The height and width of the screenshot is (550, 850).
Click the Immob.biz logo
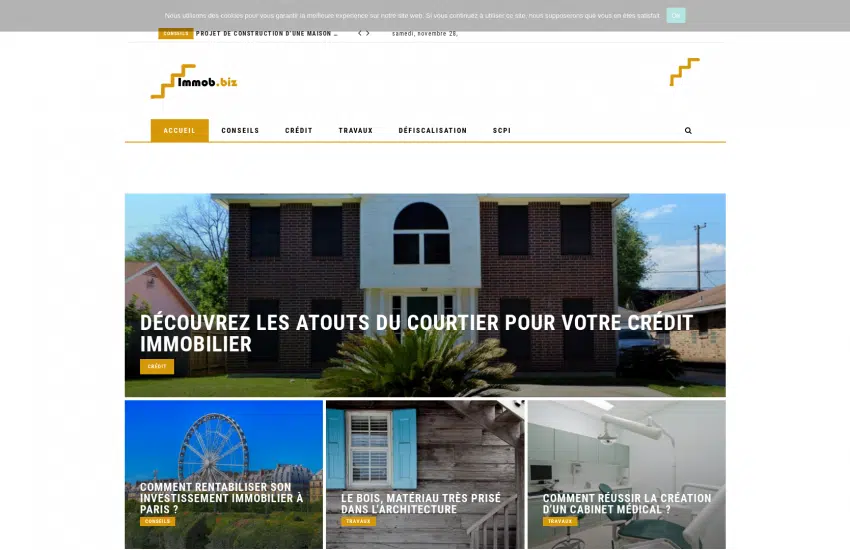point(194,81)
